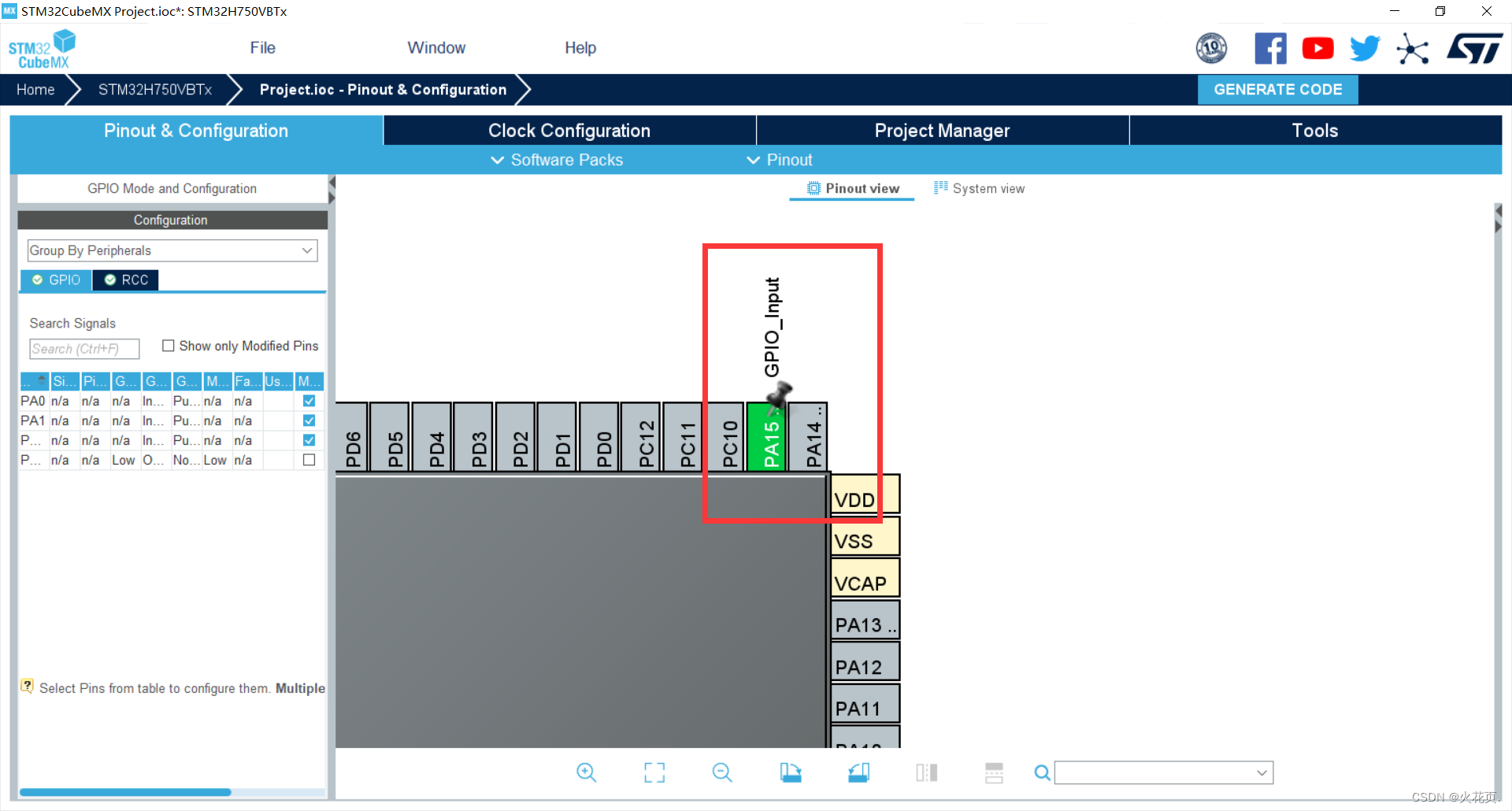Toggle the right side panel arrows

(x=1498, y=218)
